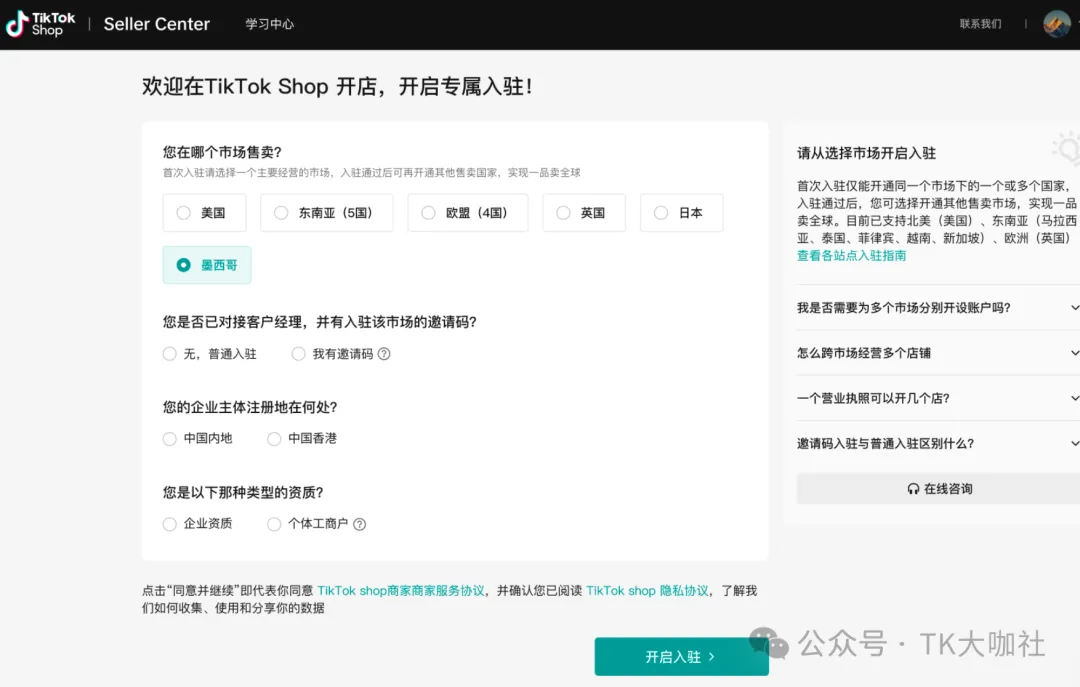Open 学习中心 in the top navigation

tap(269, 24)
